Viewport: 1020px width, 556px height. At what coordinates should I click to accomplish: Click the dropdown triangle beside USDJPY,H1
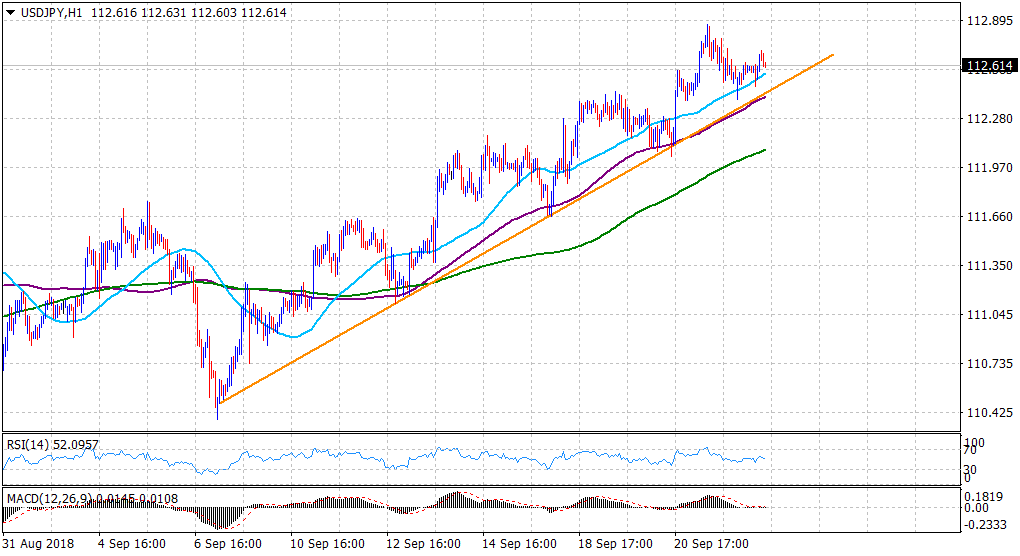click(9, 12)
